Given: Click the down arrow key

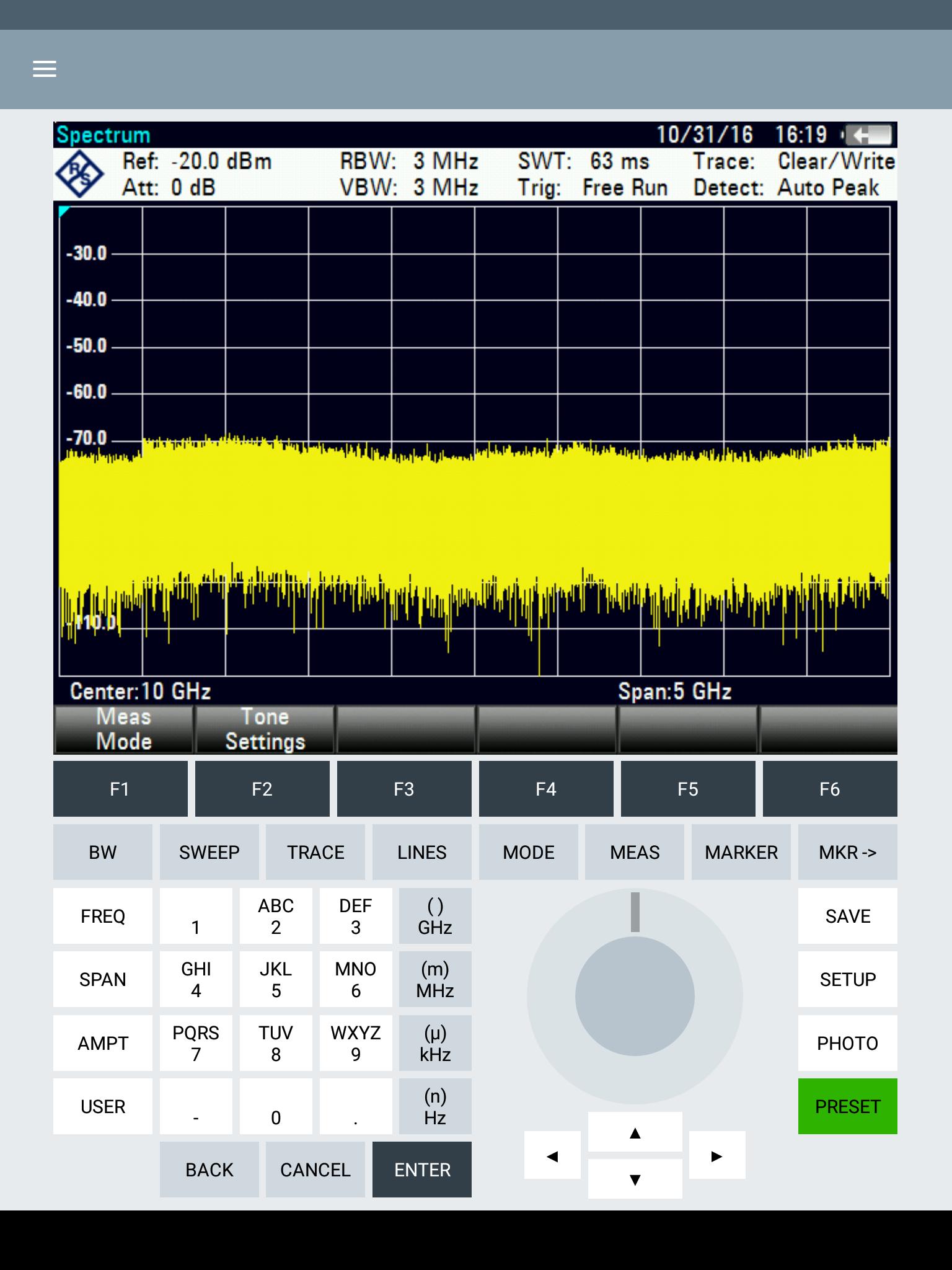Looking at the screenshot, I should coord(635,1179).
